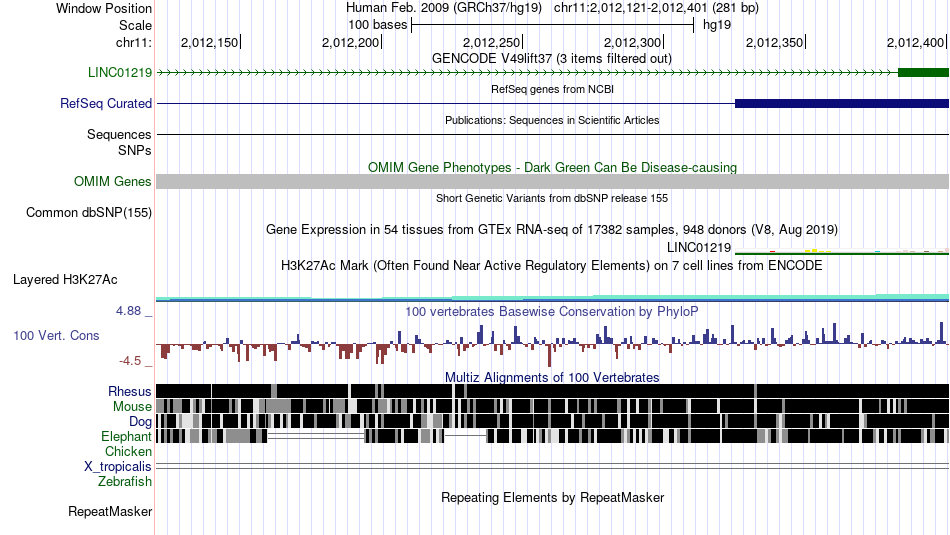
Task: Click the OMIM Gene Phenotypes track title
Action: point(552,167)
